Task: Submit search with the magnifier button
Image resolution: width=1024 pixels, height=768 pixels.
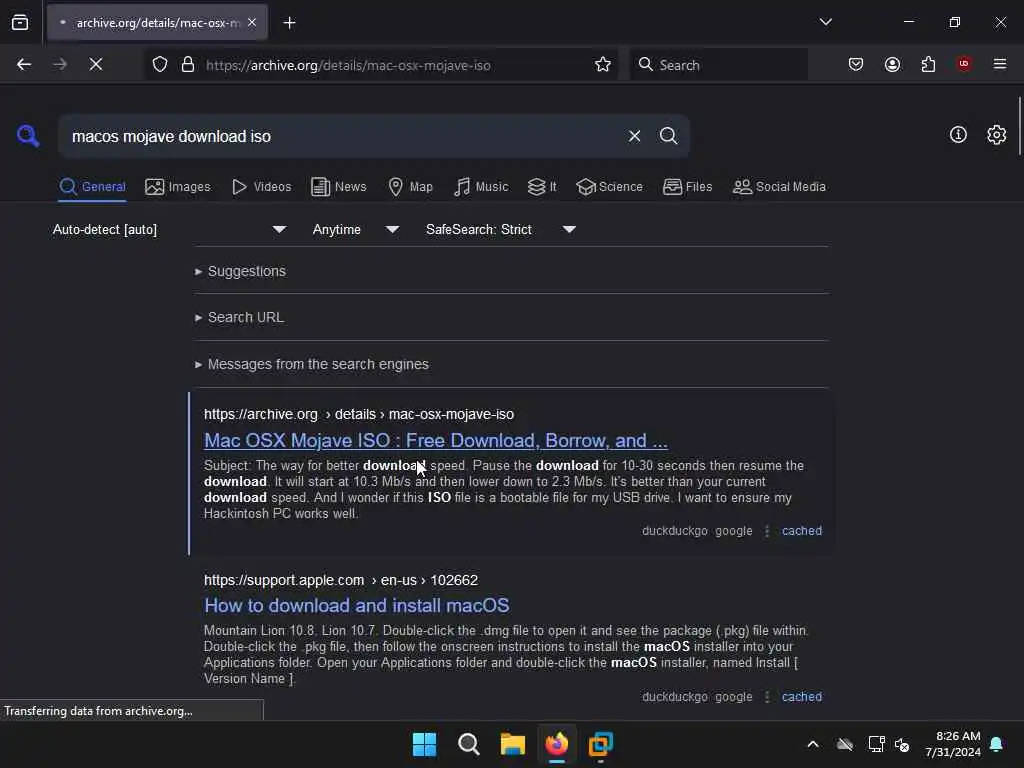Action: [x=668, y=136]
